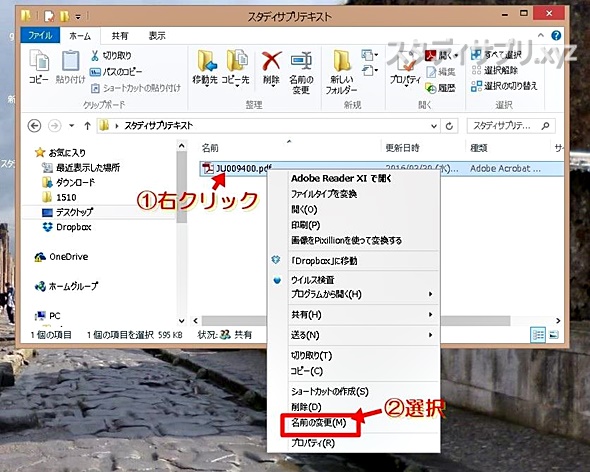Open the New item dropdown in ribbon

point(370,56)
